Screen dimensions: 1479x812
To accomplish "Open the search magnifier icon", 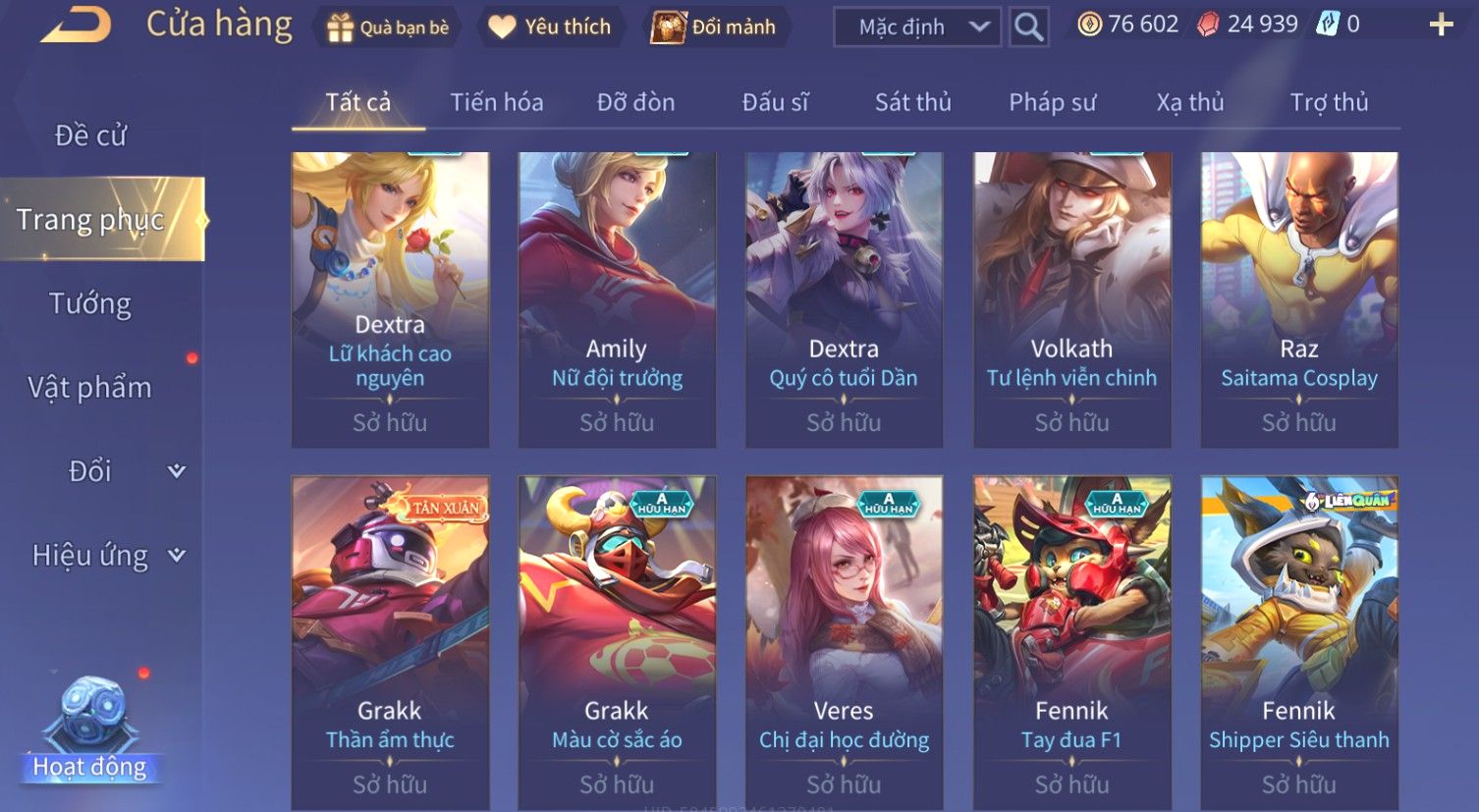I will (1028, 27).
